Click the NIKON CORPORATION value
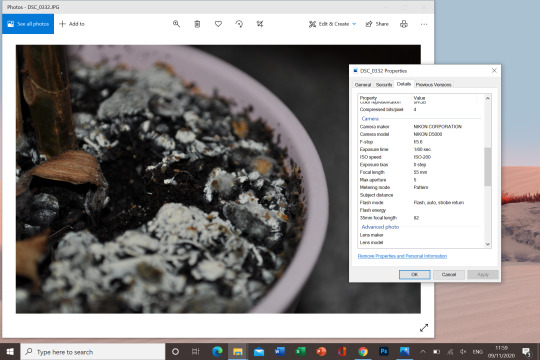Screen dimensions: 540x360 (x=437, y=127)
